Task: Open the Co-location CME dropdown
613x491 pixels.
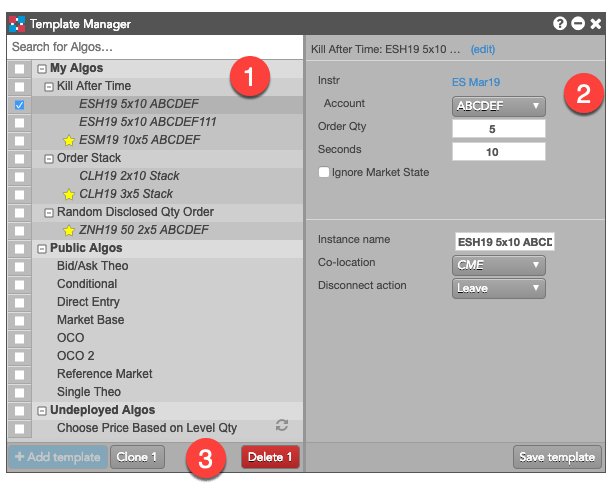Action: point(498,265)
